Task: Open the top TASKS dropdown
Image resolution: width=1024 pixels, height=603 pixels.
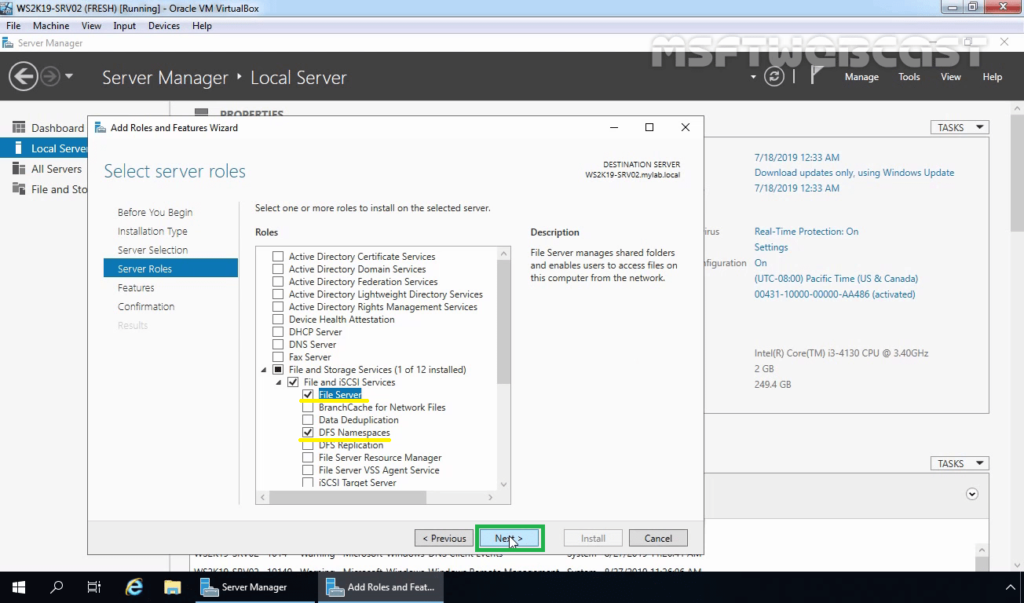Action: 959,127
